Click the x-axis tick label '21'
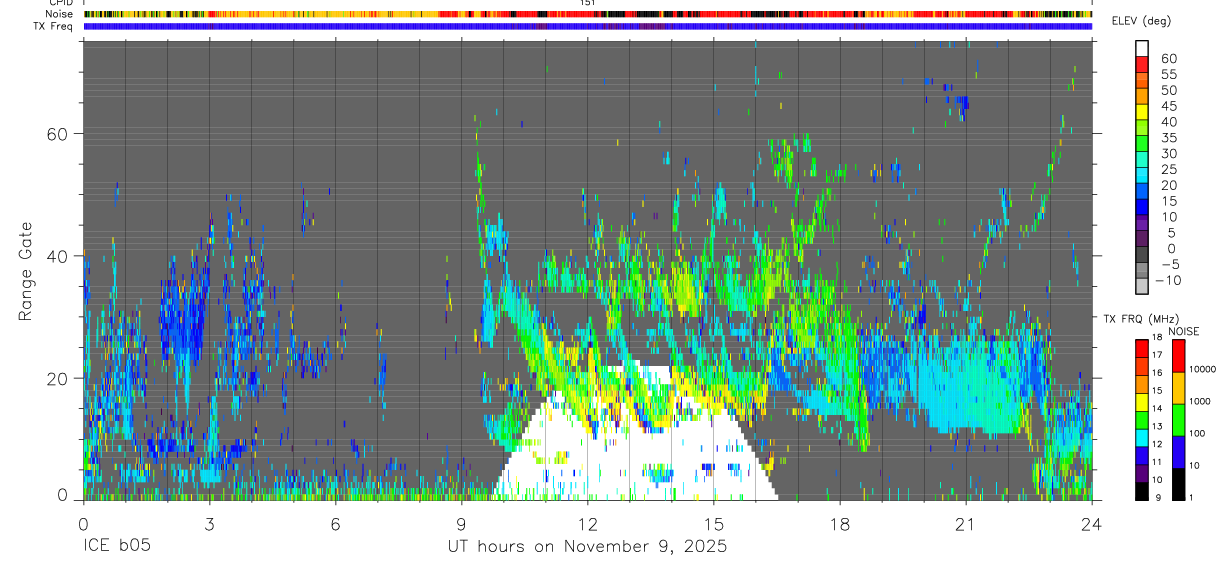Screen dimensions: 1228x567 [965, 523]
